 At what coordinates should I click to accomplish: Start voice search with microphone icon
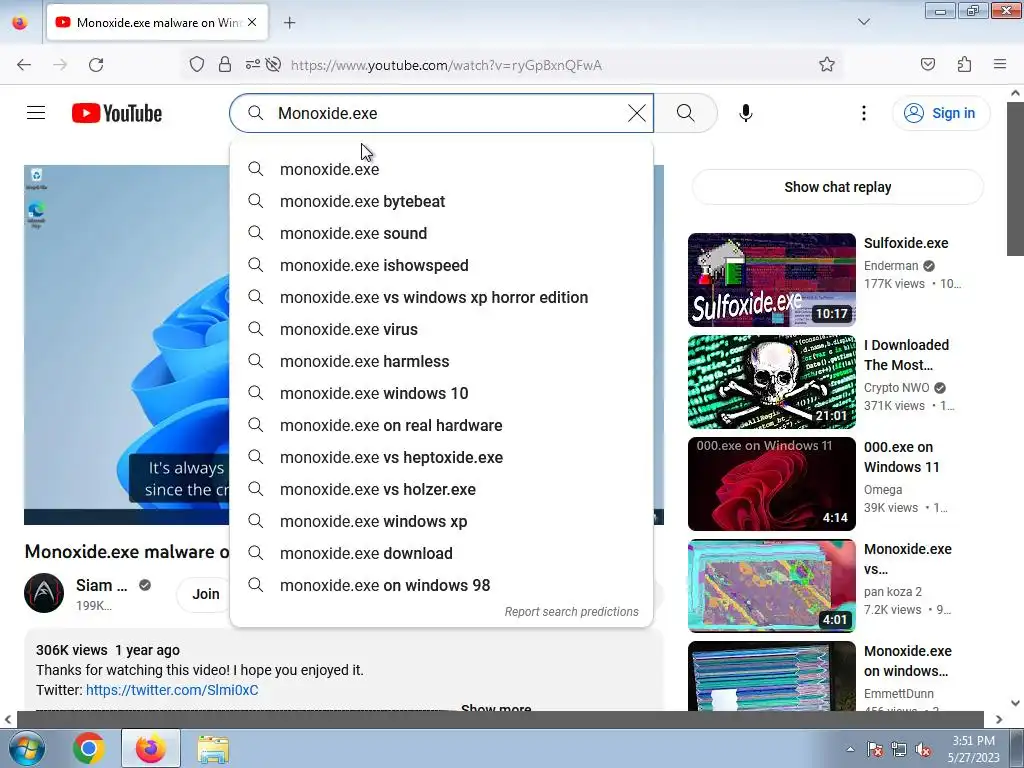coord(746,113)
